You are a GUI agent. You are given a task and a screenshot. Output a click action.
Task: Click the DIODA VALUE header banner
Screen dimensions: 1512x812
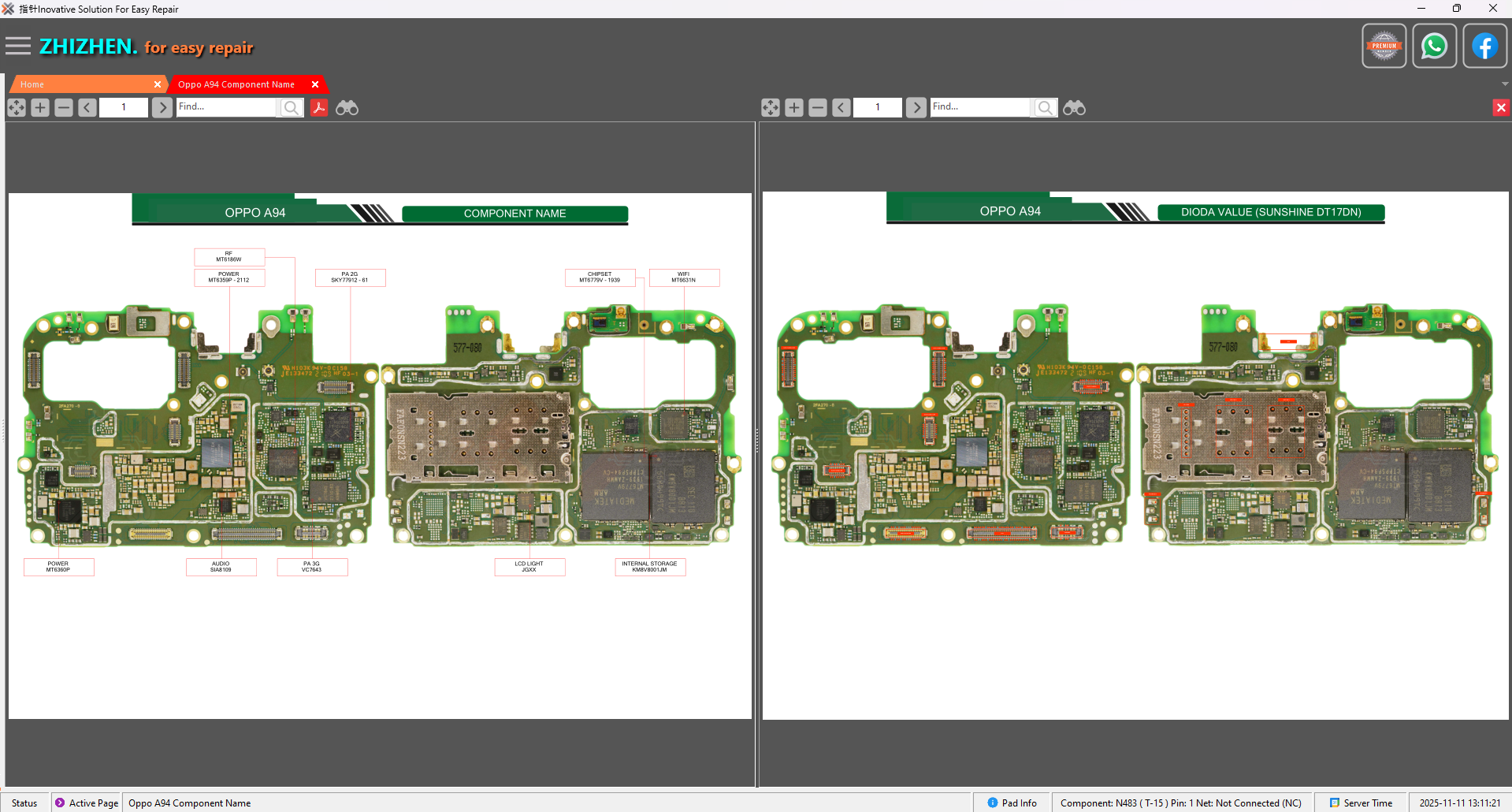point(1271,212)
